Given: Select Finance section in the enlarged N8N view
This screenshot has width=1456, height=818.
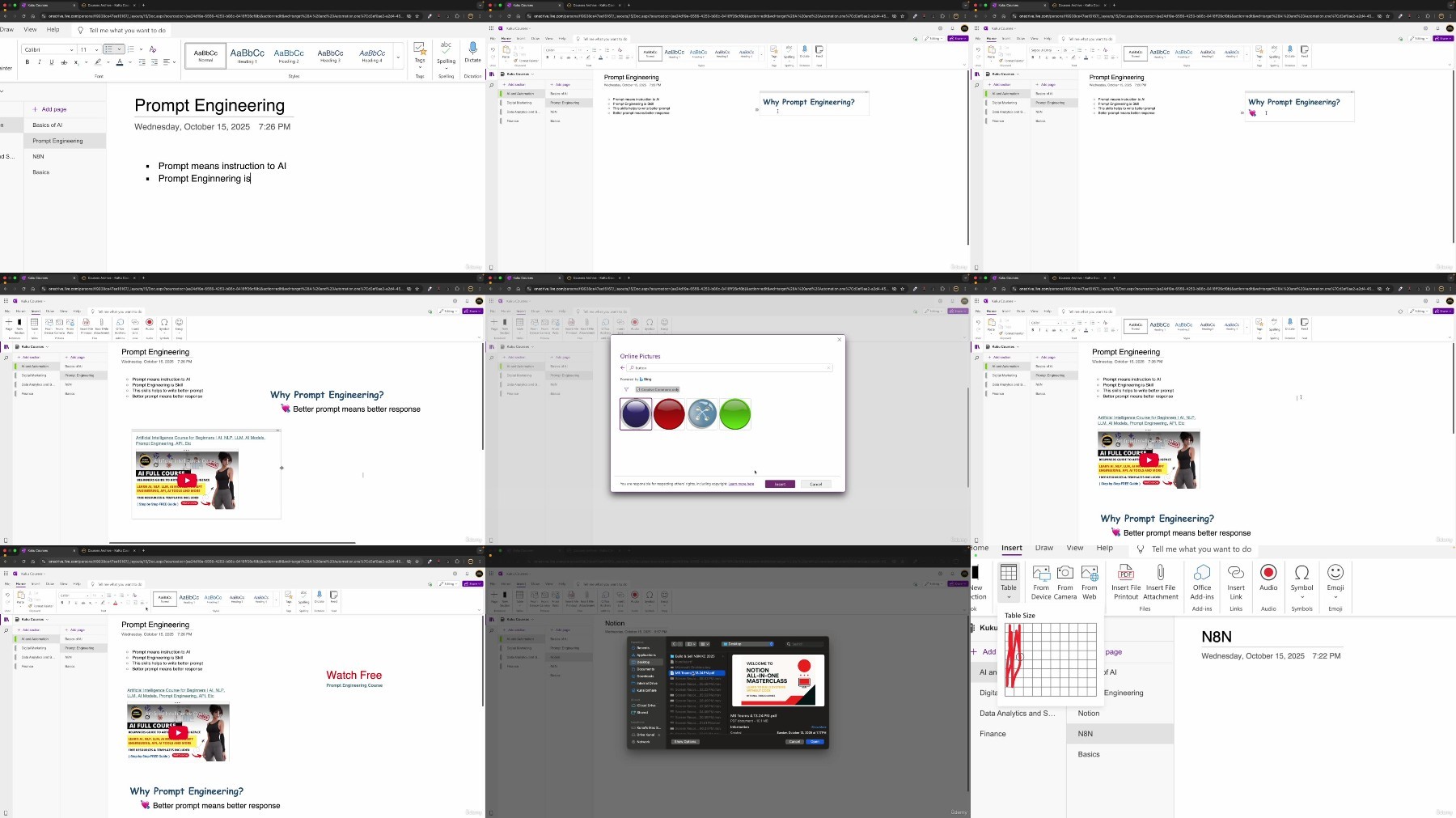Looking at the screenshot, I should pyautogui.click(x=993, y=734).
